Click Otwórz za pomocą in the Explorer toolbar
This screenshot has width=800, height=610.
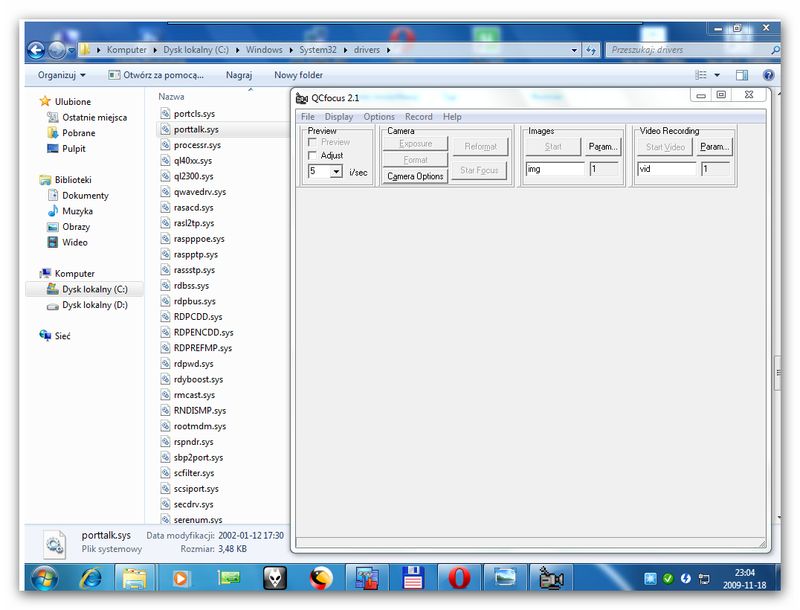[156, 75]
